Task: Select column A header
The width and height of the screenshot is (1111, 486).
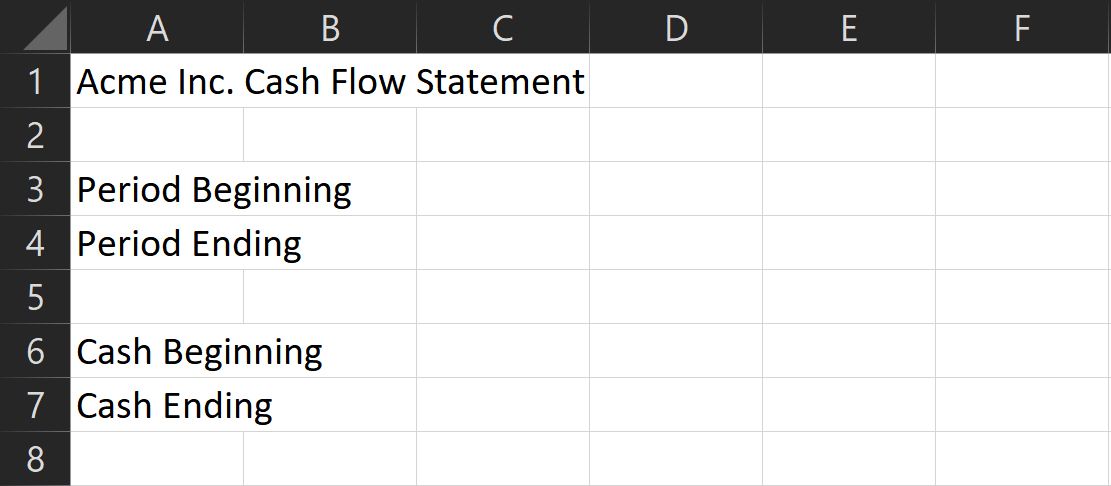Action: tap(157, 28)
